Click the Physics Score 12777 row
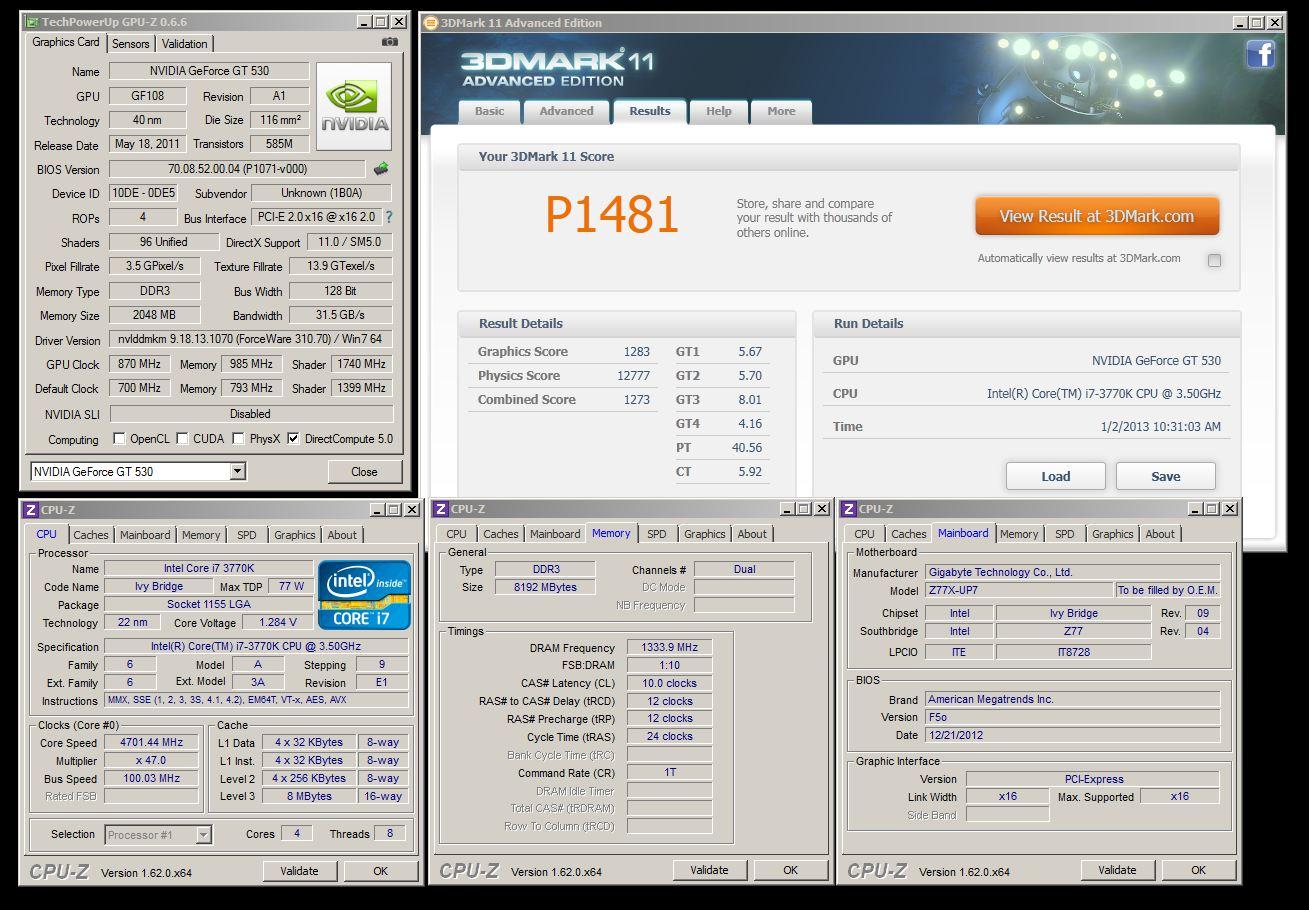Viewport: 1309px width, 910px height. pos(564,376)
